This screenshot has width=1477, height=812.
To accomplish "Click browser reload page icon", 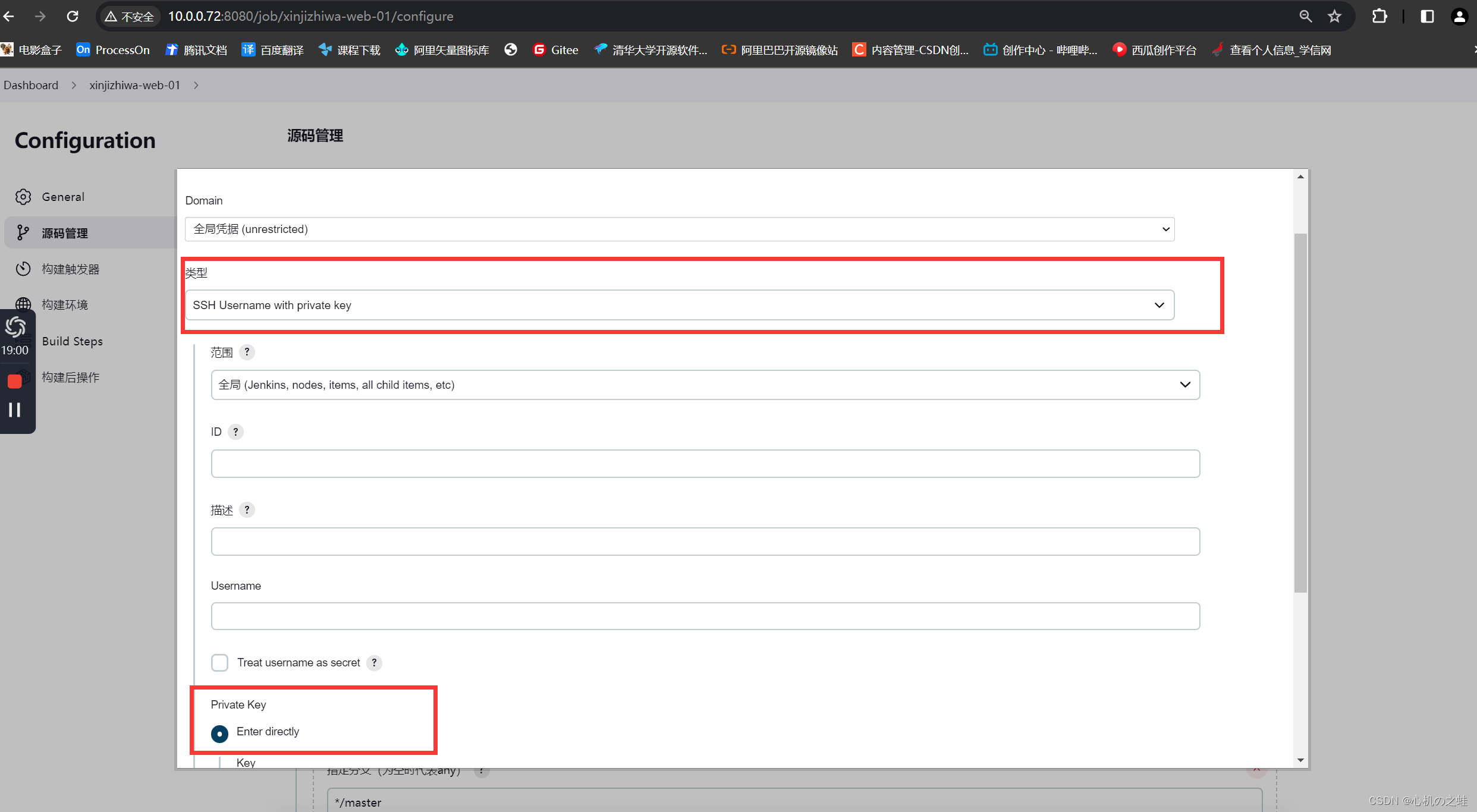I will click(x=73, y=16).
